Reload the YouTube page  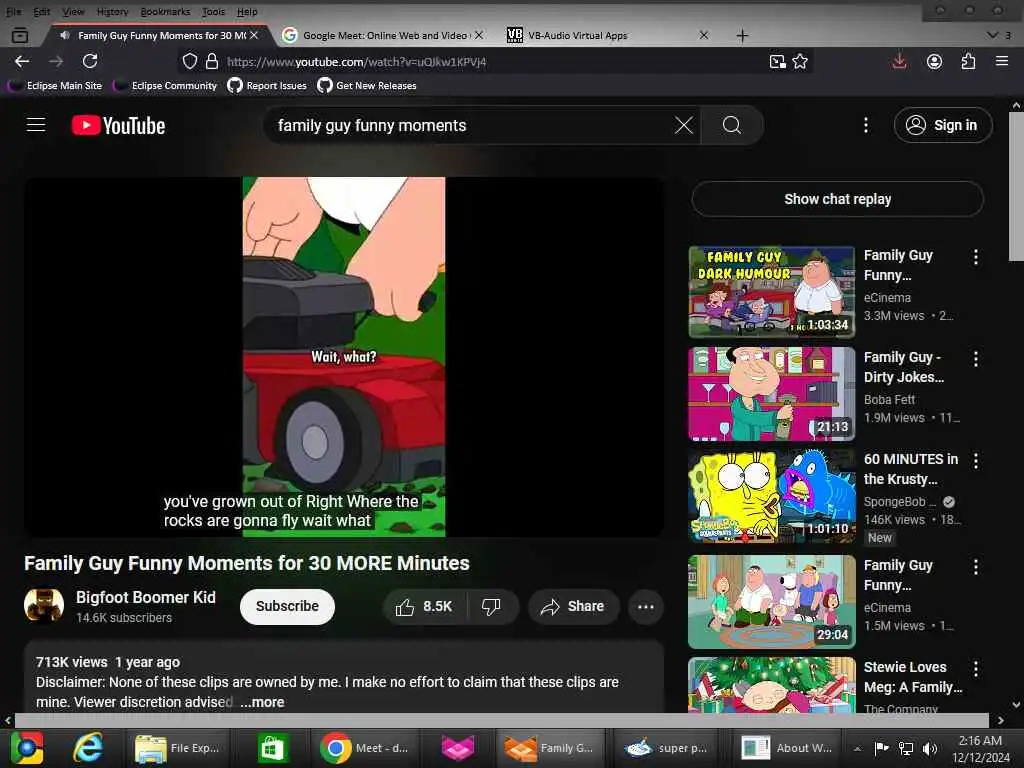90,61
